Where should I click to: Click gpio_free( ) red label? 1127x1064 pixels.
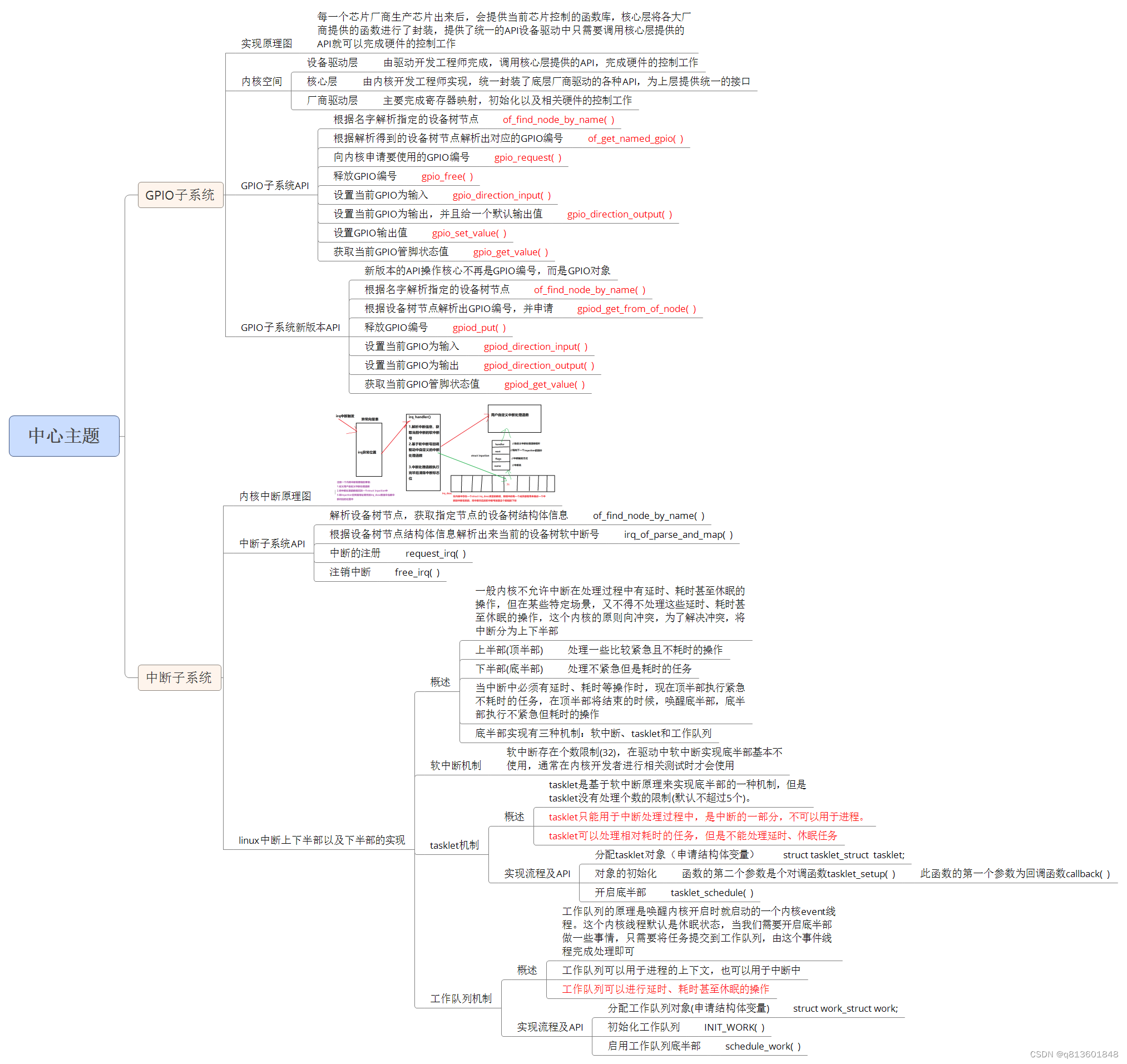[447, 176]
